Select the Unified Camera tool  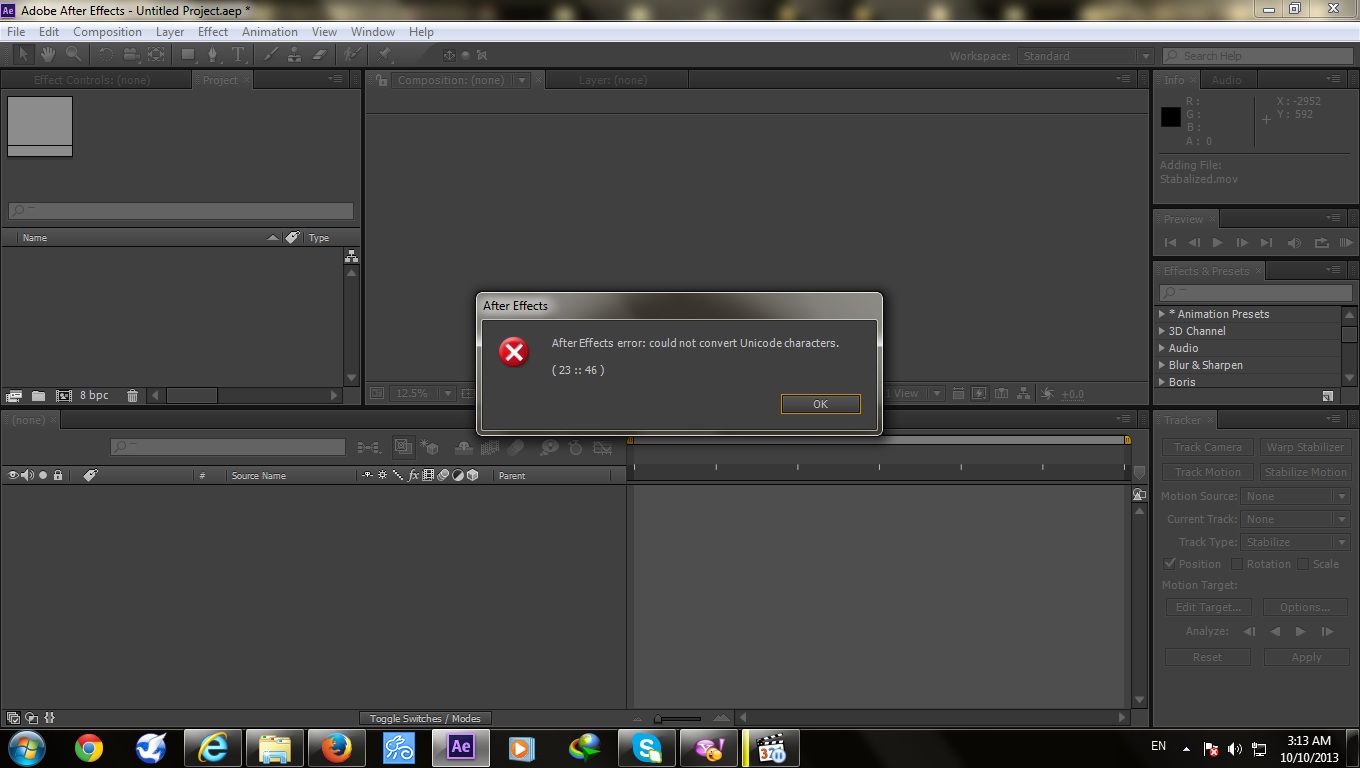pos(131,55)
